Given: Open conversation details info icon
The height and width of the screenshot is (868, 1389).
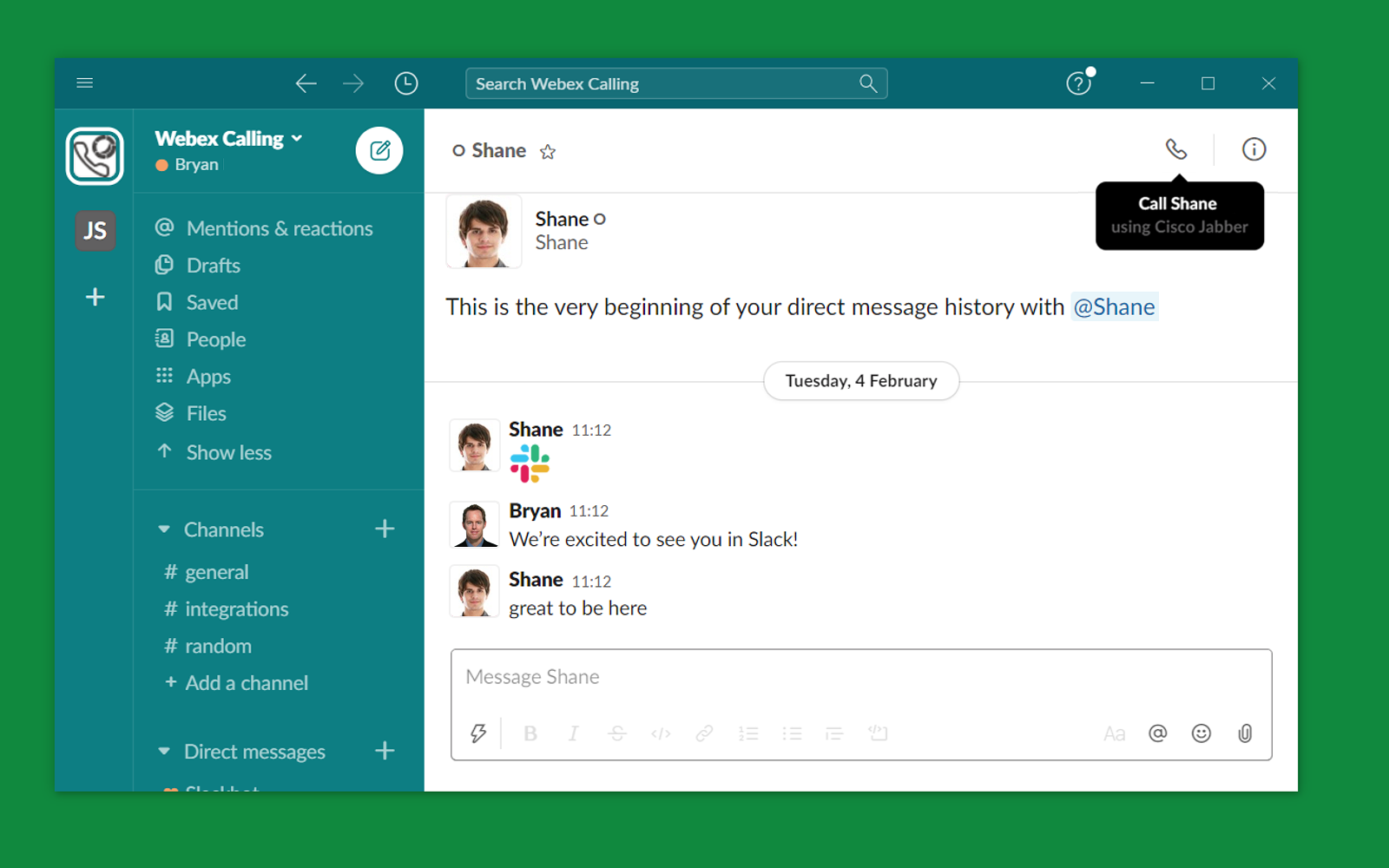Looking at the screenshot, I should (1254, 149).
